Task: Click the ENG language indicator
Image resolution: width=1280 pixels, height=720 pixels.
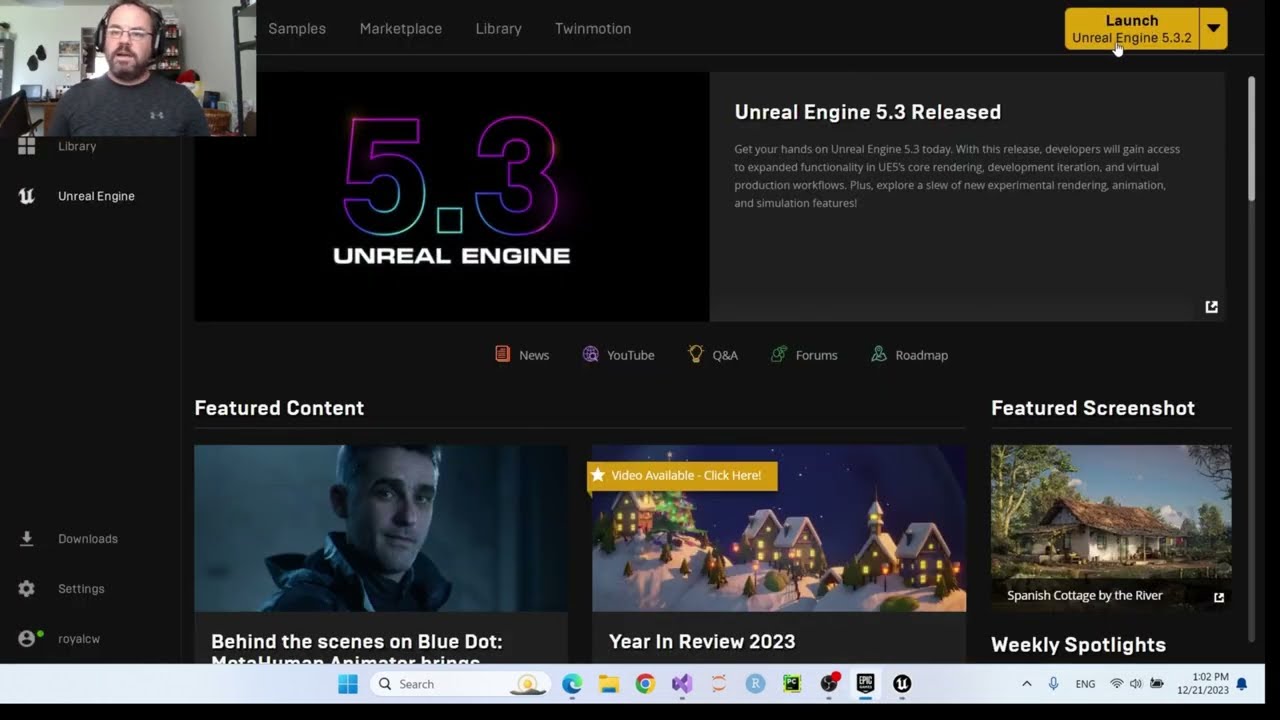Action: pyautogui.click(x=1085, y=684)
